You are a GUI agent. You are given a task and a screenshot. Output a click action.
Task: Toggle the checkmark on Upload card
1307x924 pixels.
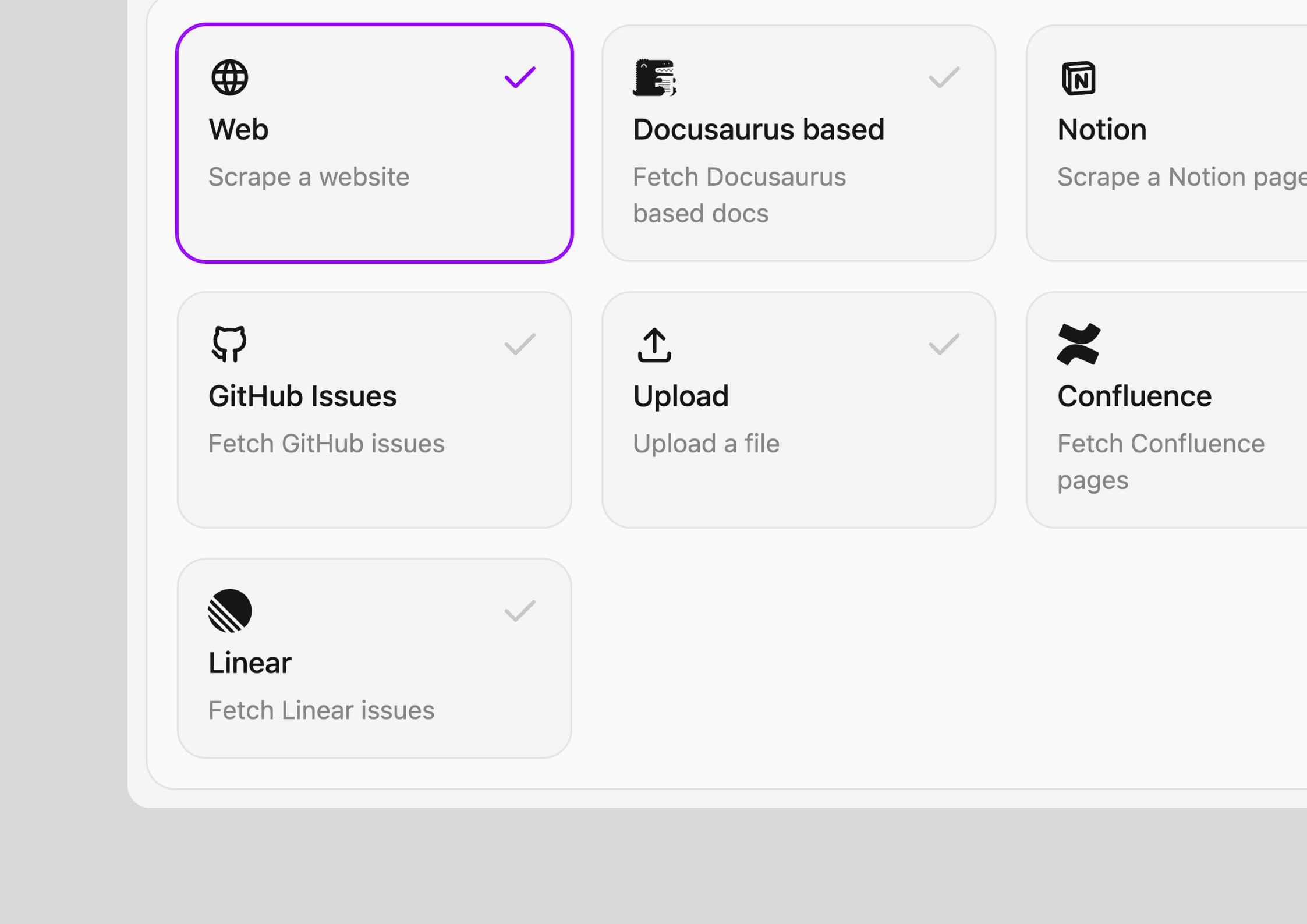pos(944,344)
